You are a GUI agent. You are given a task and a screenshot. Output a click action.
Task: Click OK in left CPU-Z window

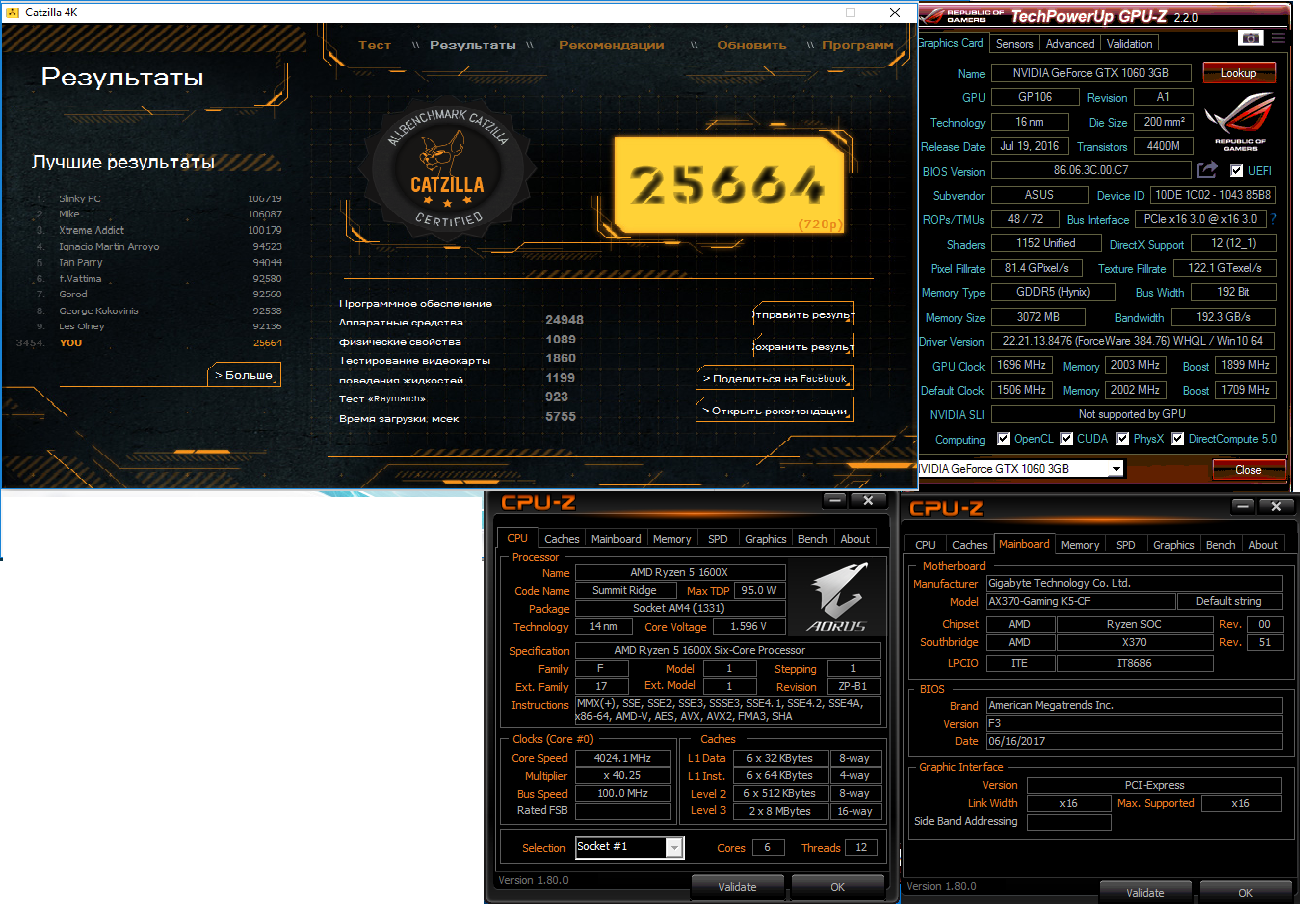[838, 886]
